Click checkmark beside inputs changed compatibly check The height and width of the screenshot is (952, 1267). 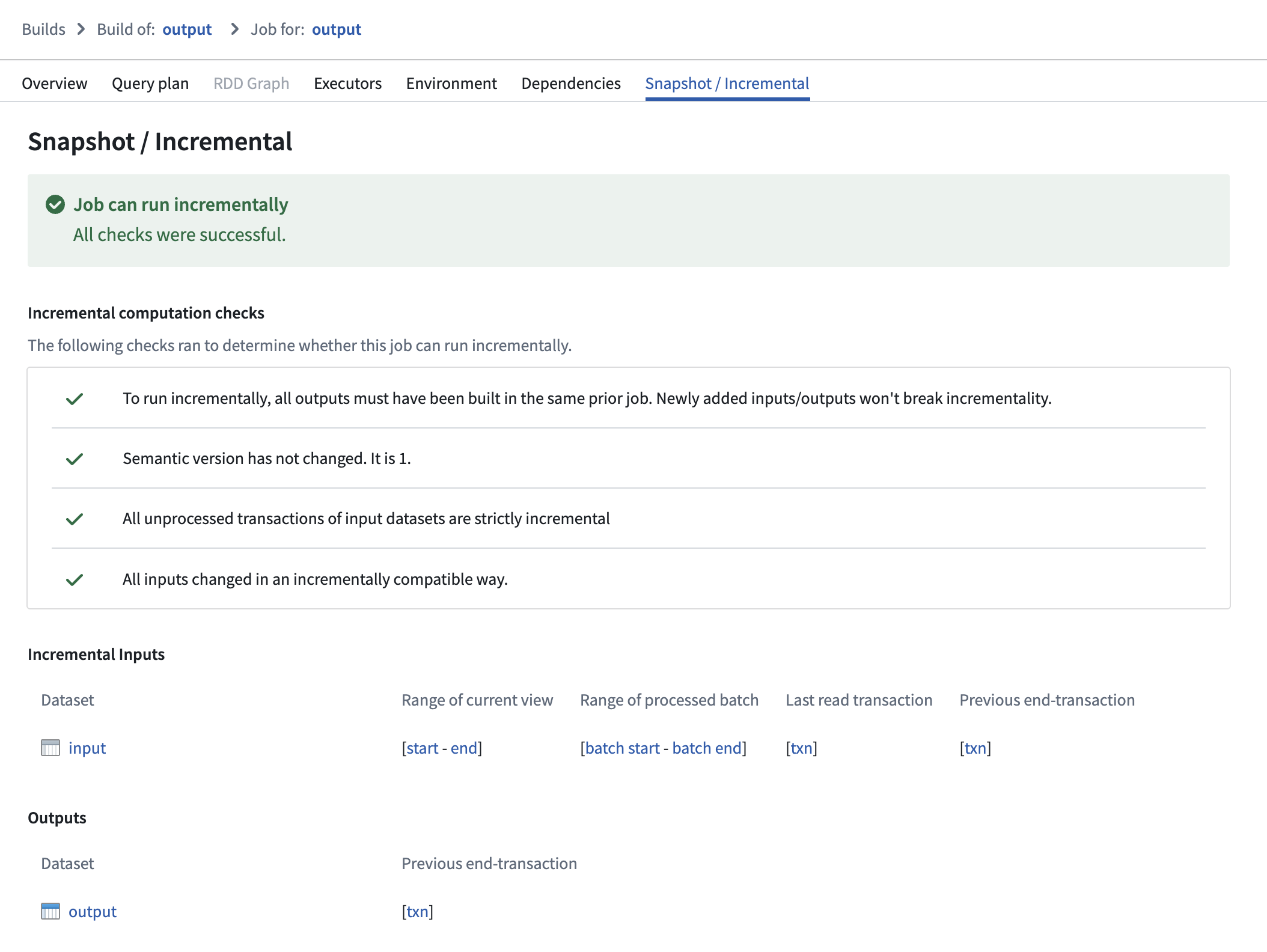(75, 579)
